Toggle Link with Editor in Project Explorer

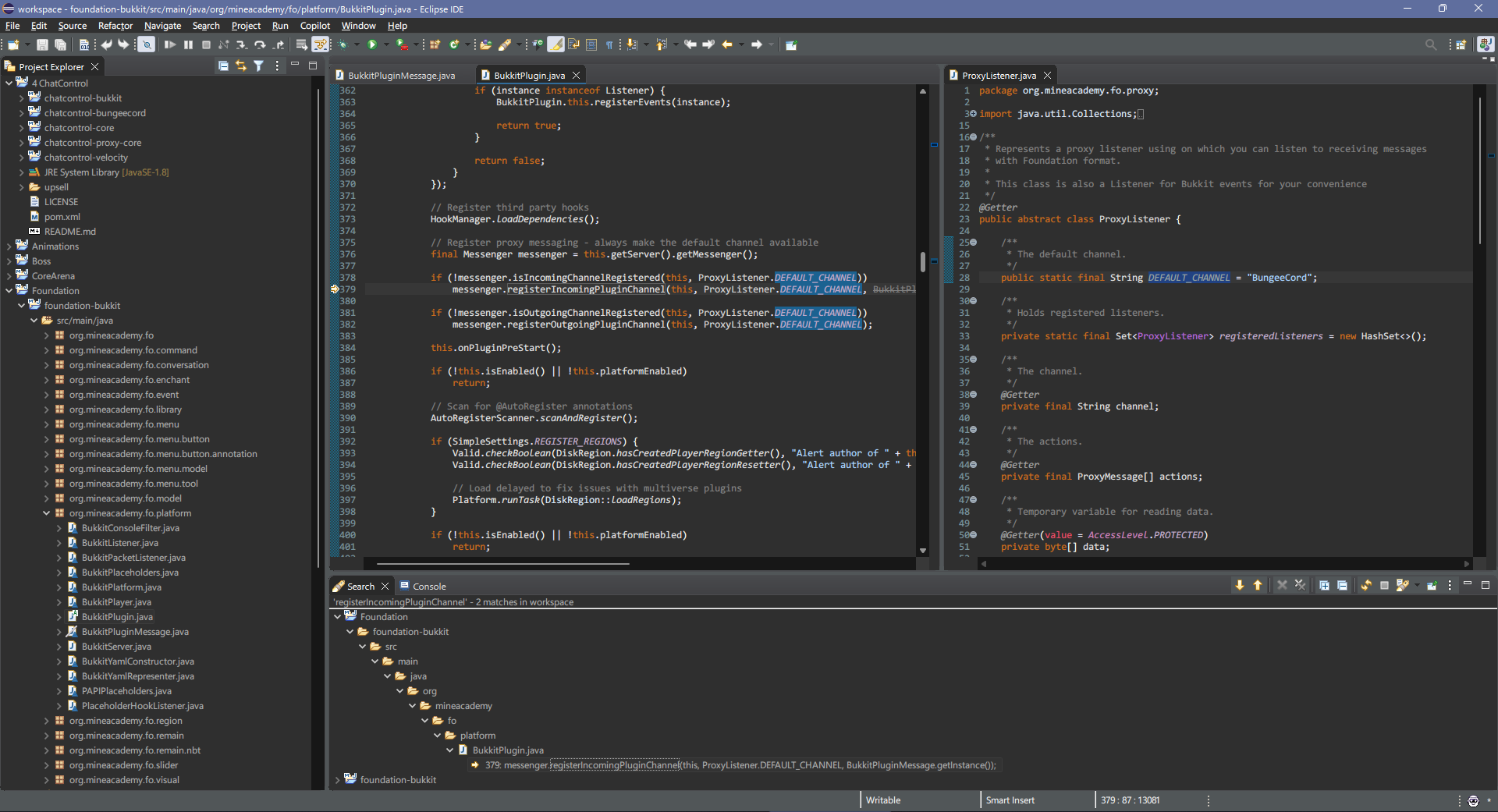(x=241, y=66)
